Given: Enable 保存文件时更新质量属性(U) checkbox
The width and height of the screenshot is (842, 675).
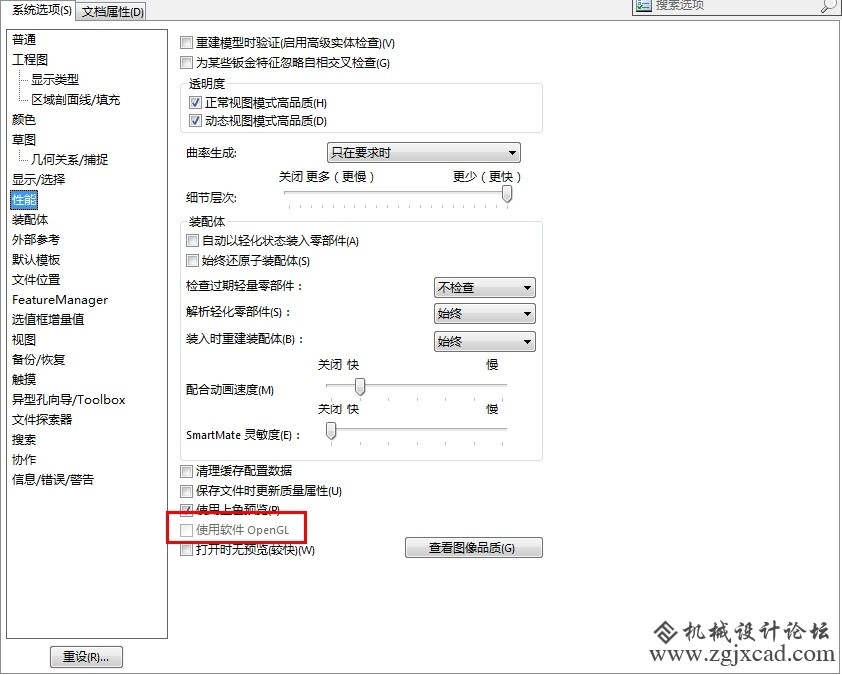Looking at the screenshot, I should pos(186,491).
